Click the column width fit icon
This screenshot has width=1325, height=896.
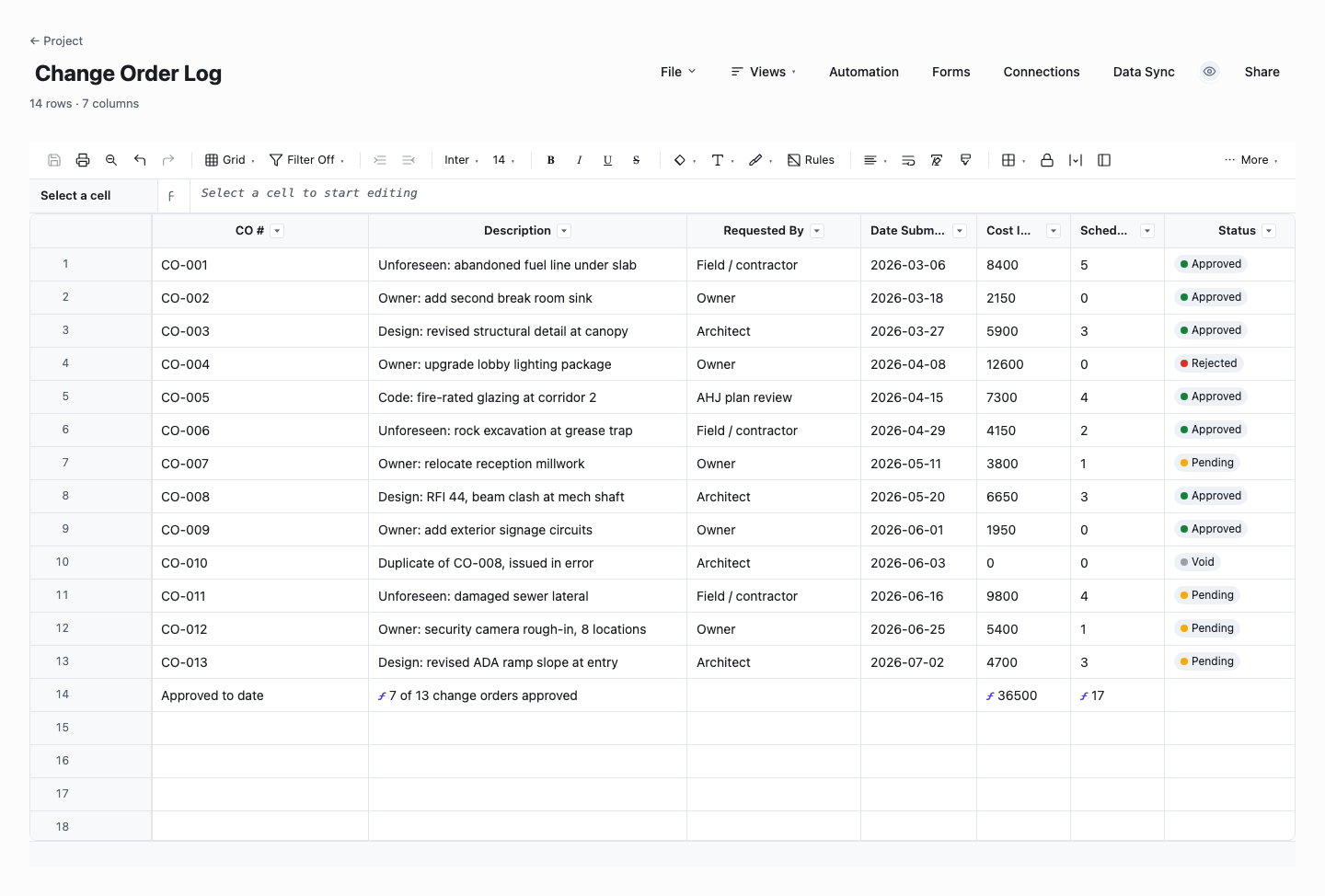click(x=1076, y=160)
